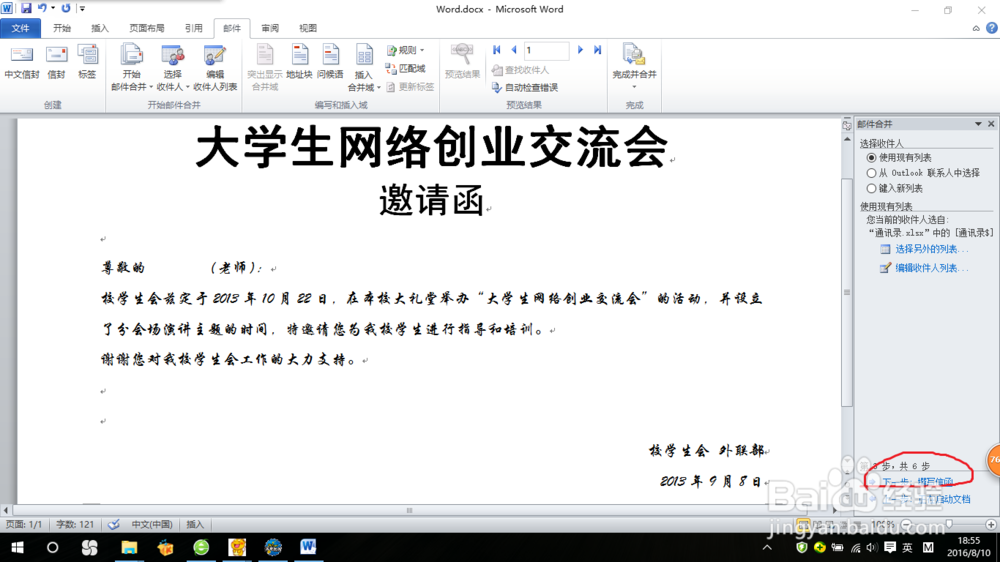
Task: Go to last record arrow
Action: coord(598,50)
